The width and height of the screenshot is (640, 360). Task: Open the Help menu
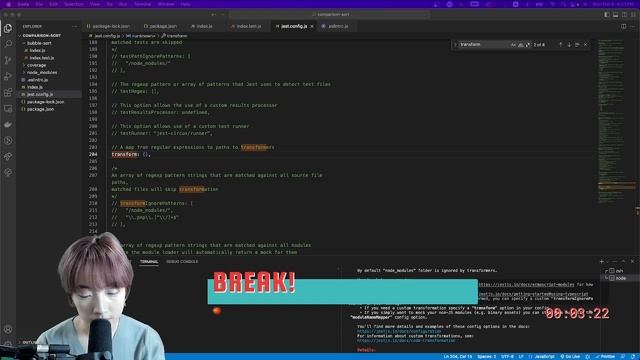[x=185, y=4]
